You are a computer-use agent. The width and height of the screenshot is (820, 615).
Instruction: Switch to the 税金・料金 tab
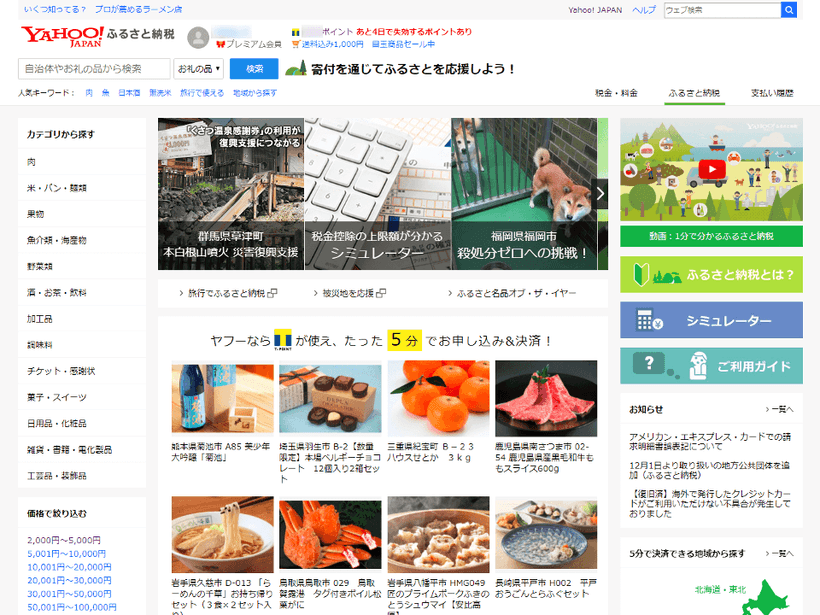click(615, 90)
